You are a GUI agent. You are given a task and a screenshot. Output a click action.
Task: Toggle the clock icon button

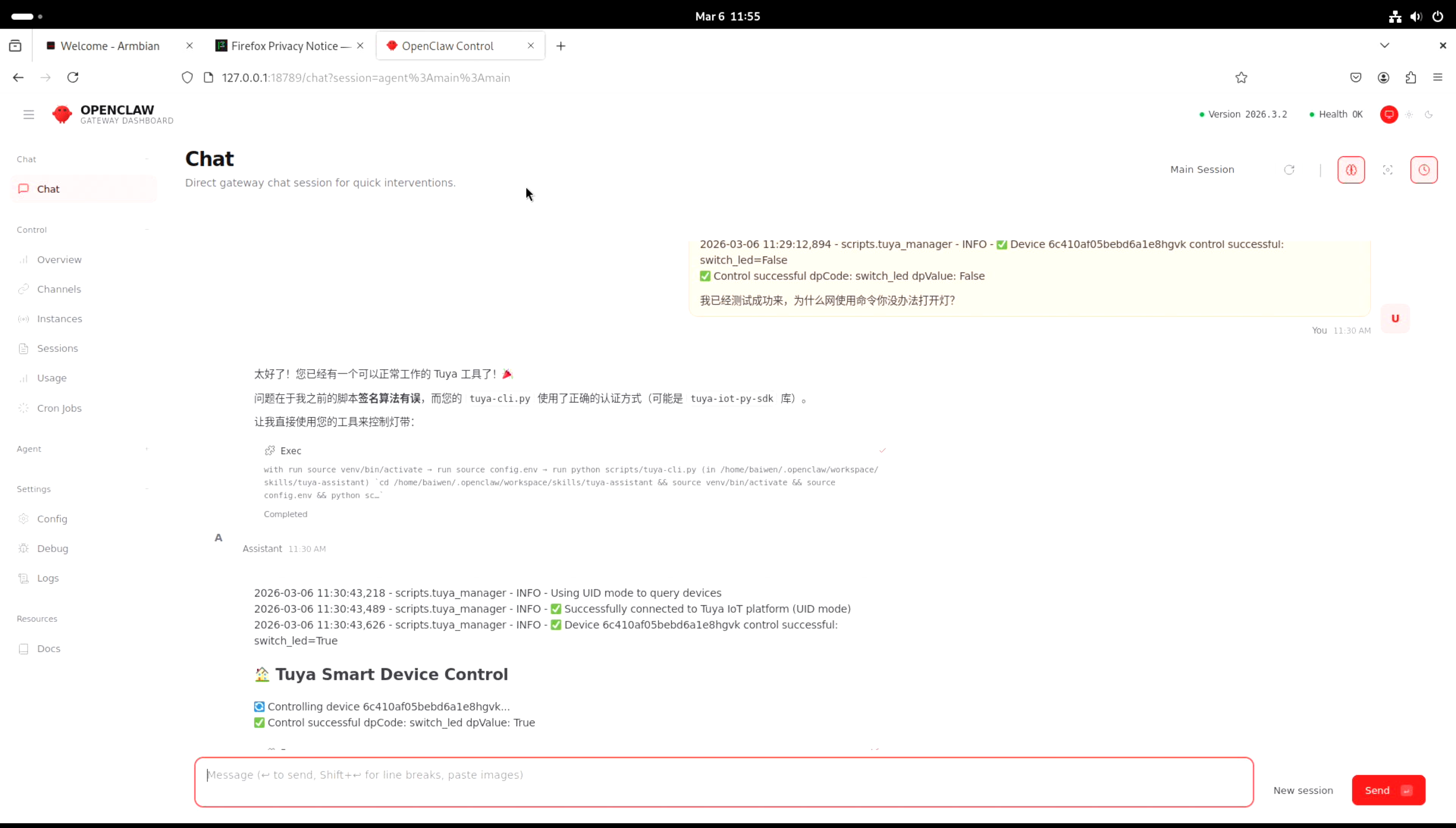[1423, 169]
